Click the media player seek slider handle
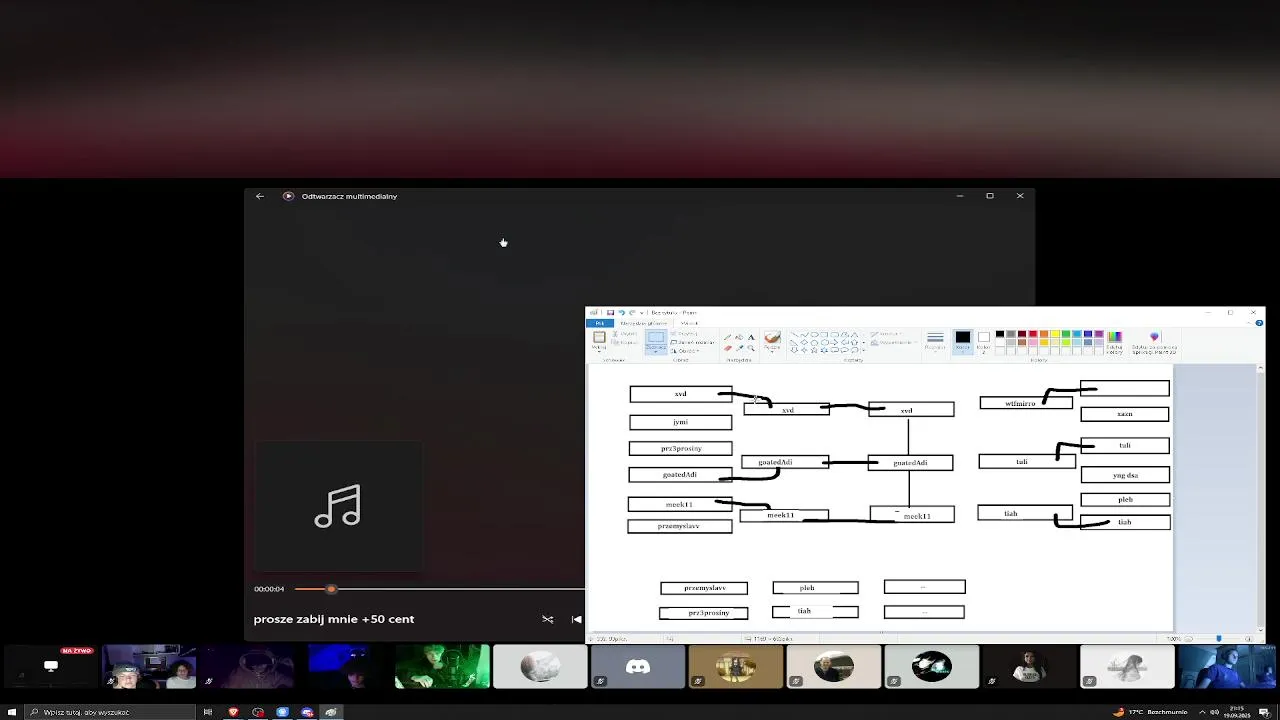The height and width of the screenshot is (720, 1280). point(331,589)
